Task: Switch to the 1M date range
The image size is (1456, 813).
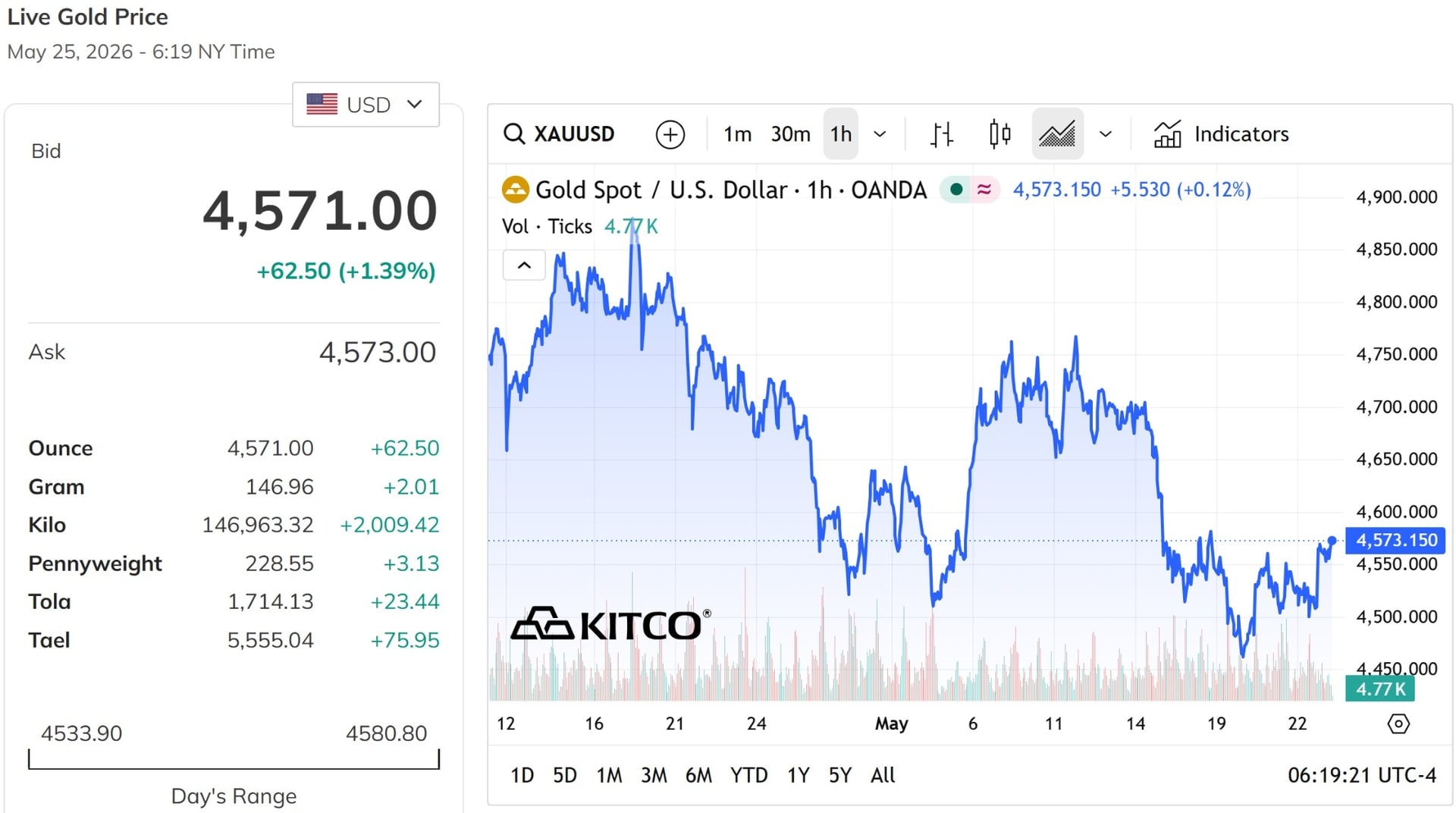Action: [x=609, y=775]
